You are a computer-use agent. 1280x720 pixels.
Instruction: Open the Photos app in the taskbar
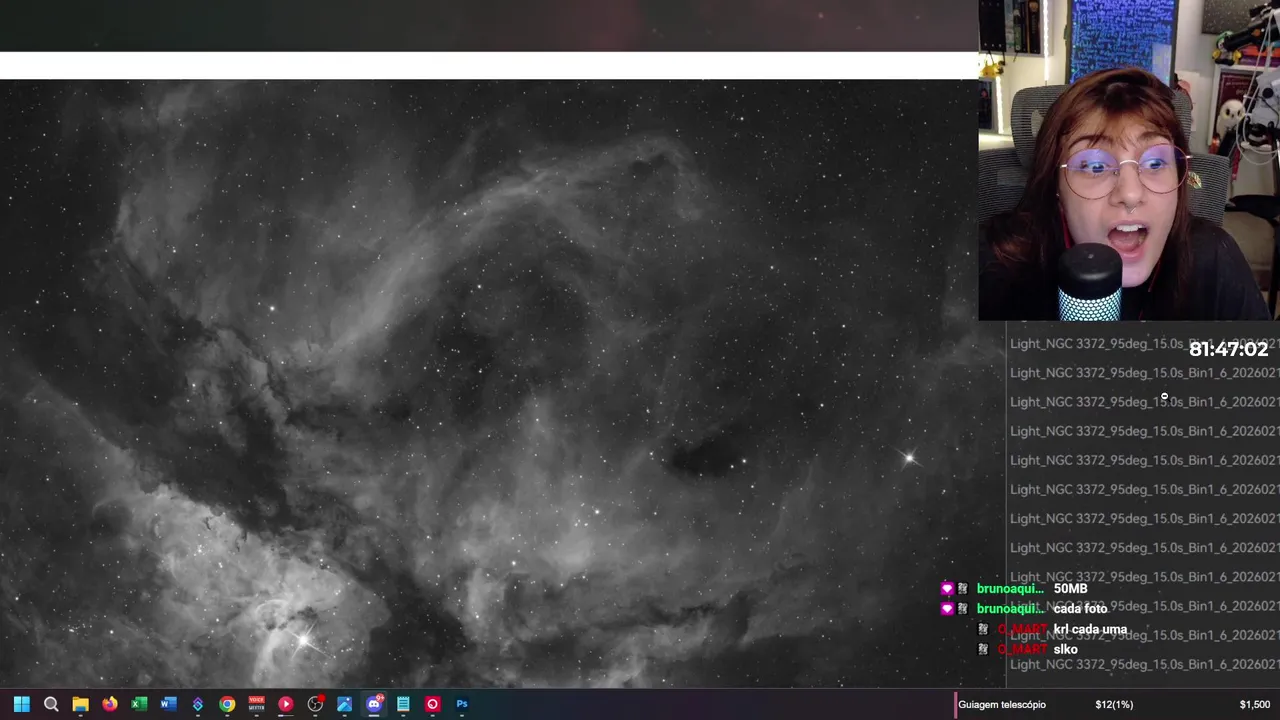point(344,704)
